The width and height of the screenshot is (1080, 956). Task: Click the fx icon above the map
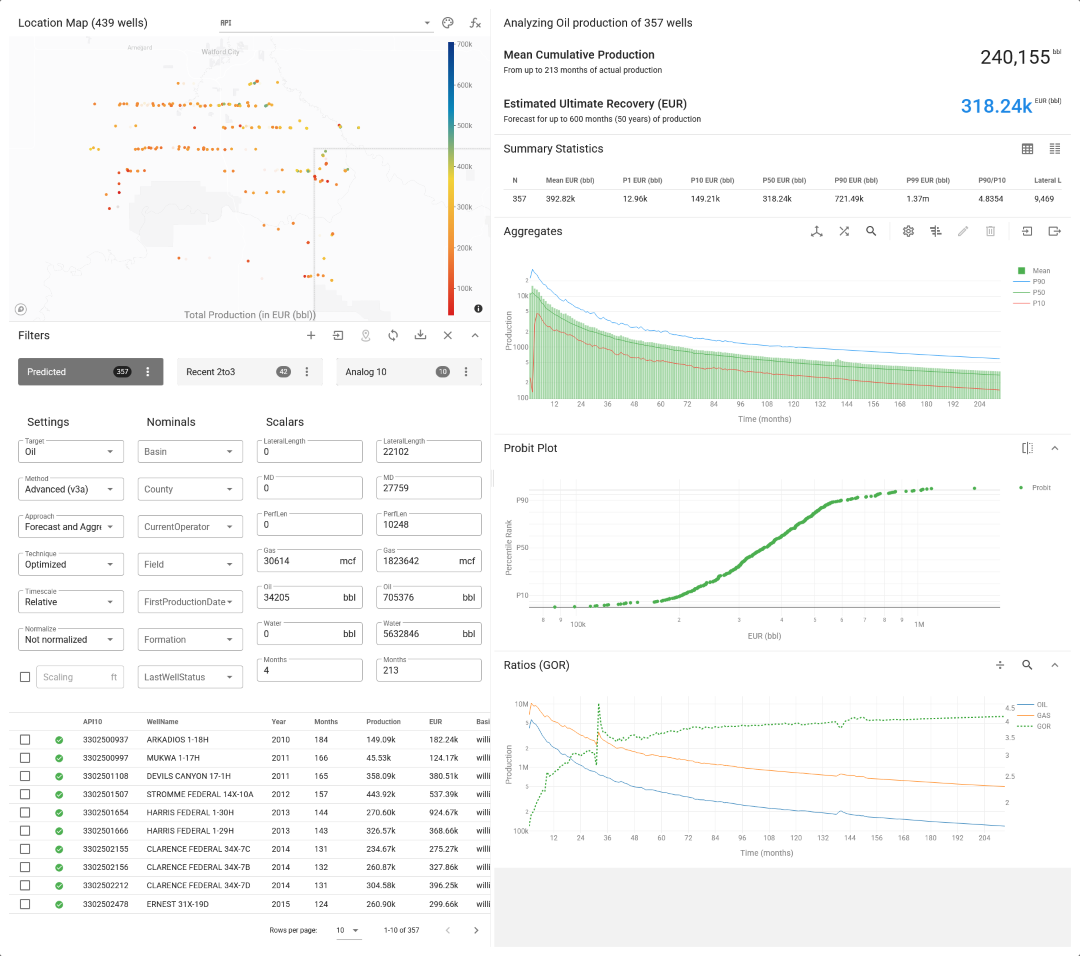pos(475,22)
